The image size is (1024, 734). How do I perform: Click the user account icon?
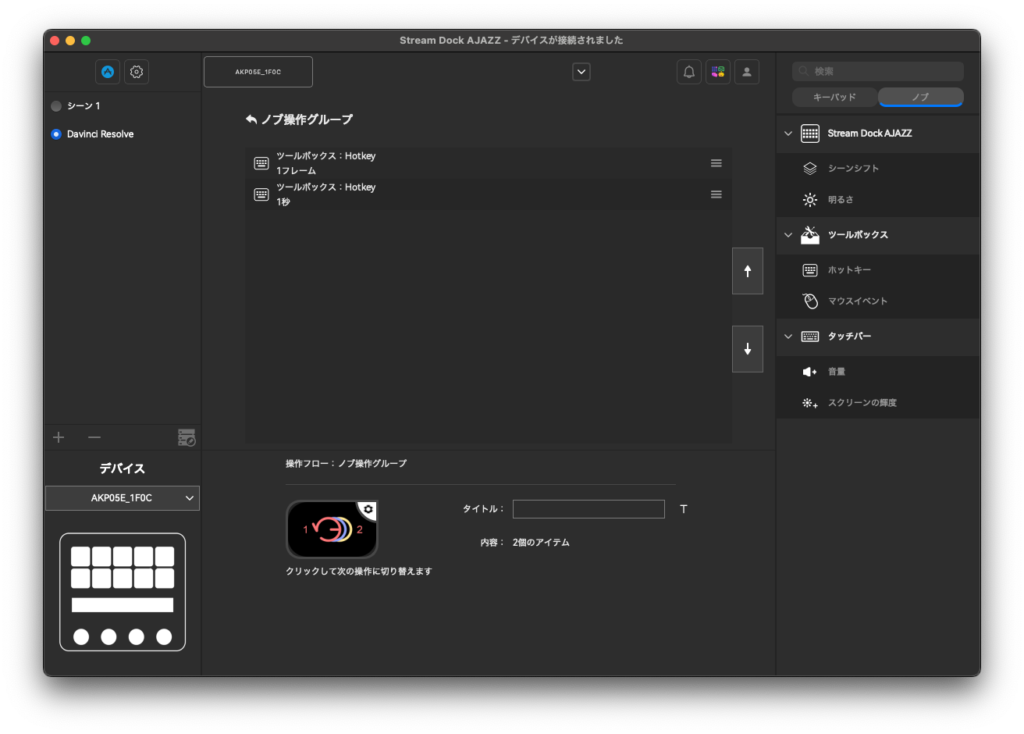(x=746, y=71)
